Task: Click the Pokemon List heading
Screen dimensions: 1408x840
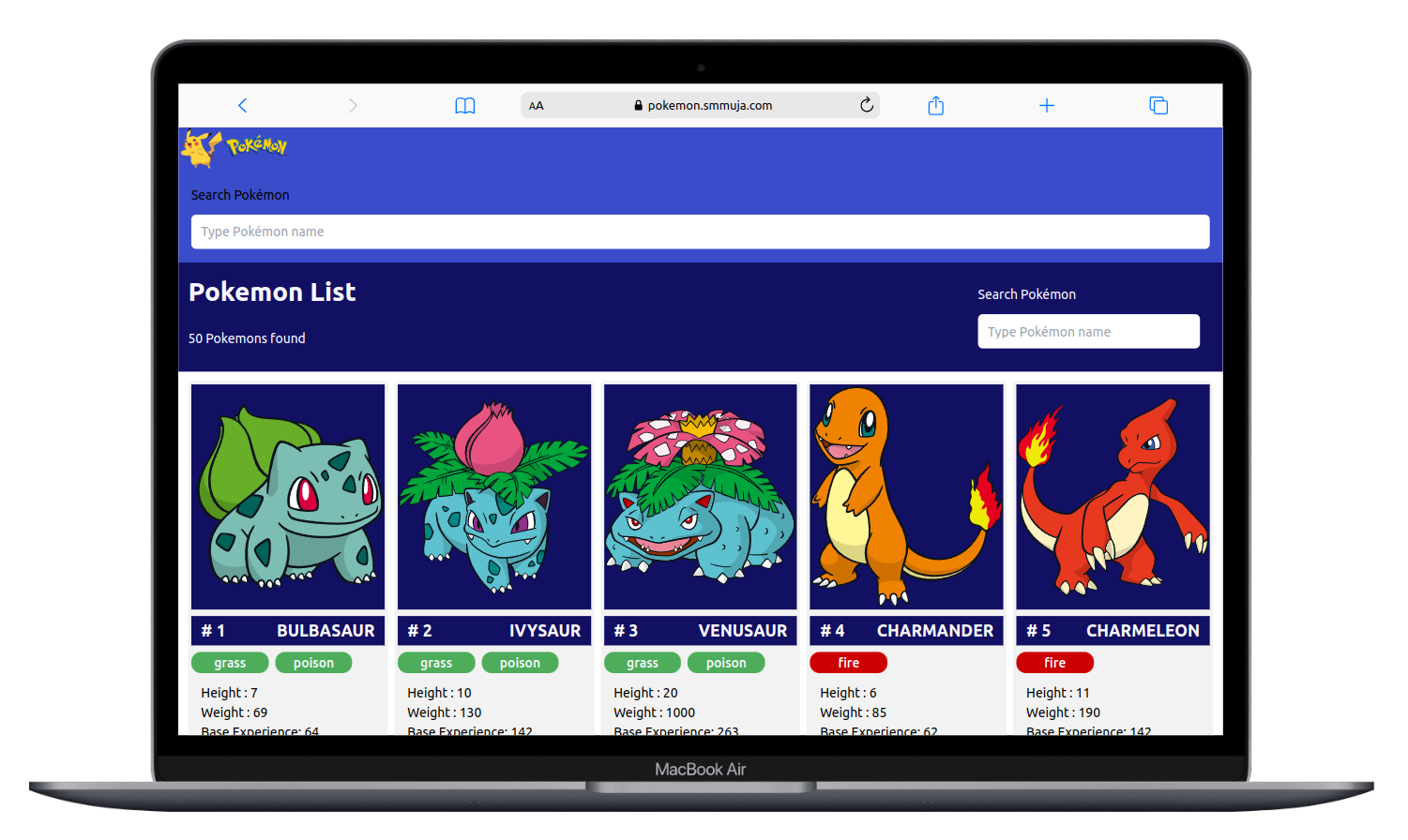Action: pos(272,292)
